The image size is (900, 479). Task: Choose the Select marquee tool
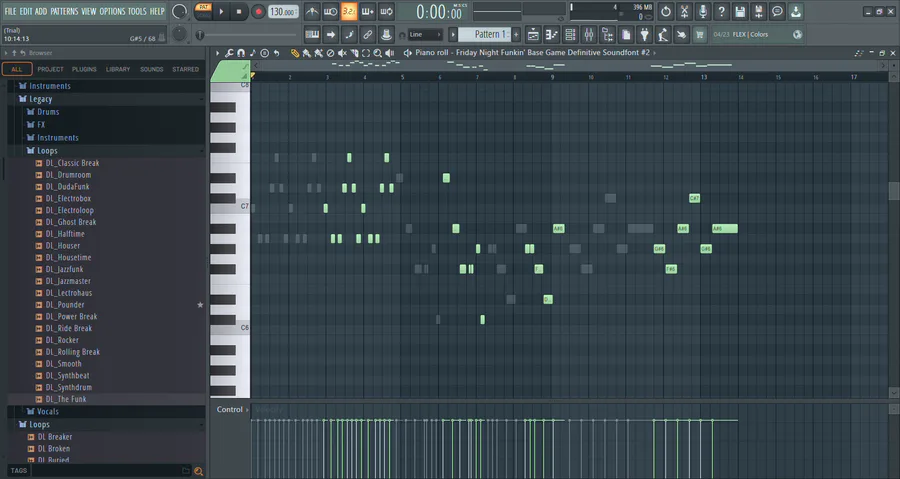366,53
